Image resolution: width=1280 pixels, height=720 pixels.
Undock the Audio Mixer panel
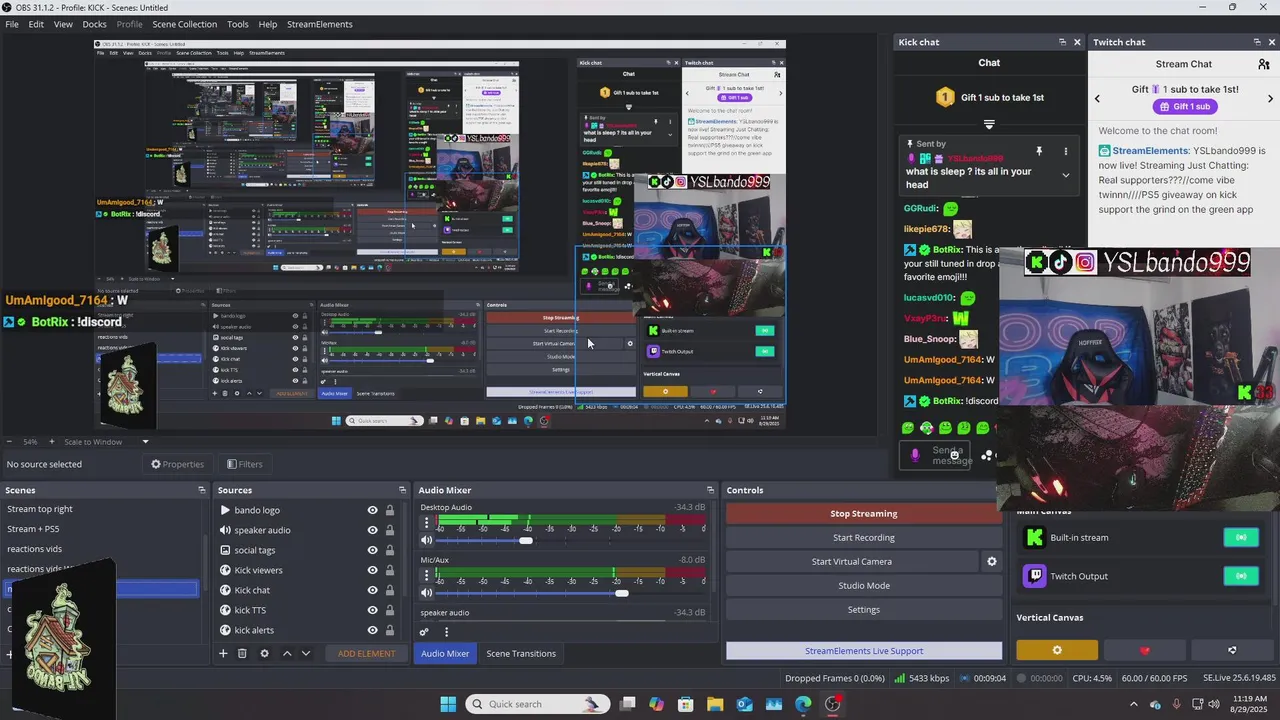(710, 490)
